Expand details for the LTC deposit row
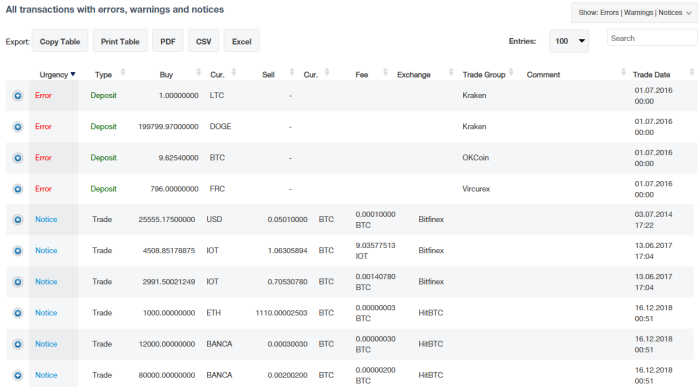 [x=17, y=96]
